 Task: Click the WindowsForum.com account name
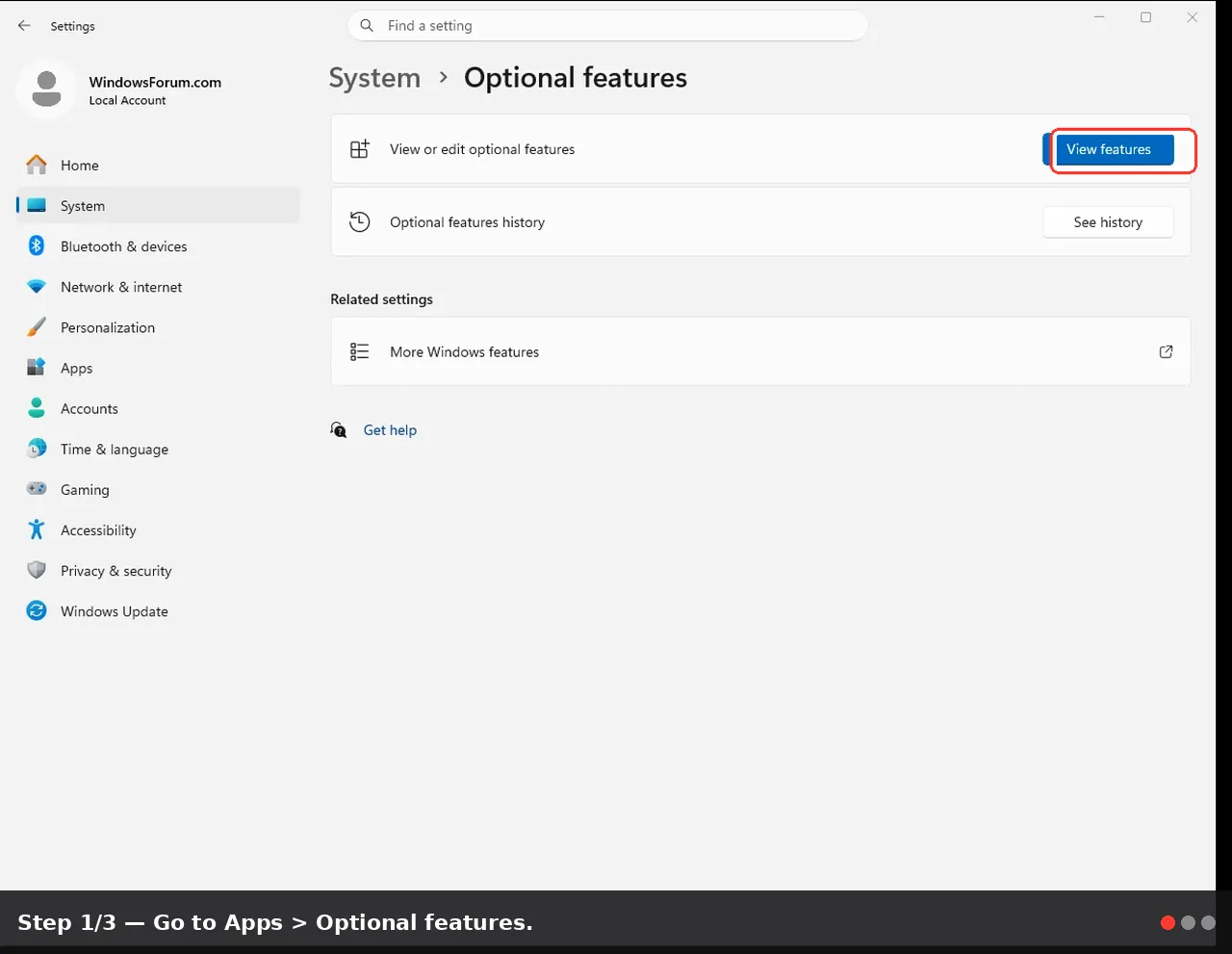pos(155,82)
